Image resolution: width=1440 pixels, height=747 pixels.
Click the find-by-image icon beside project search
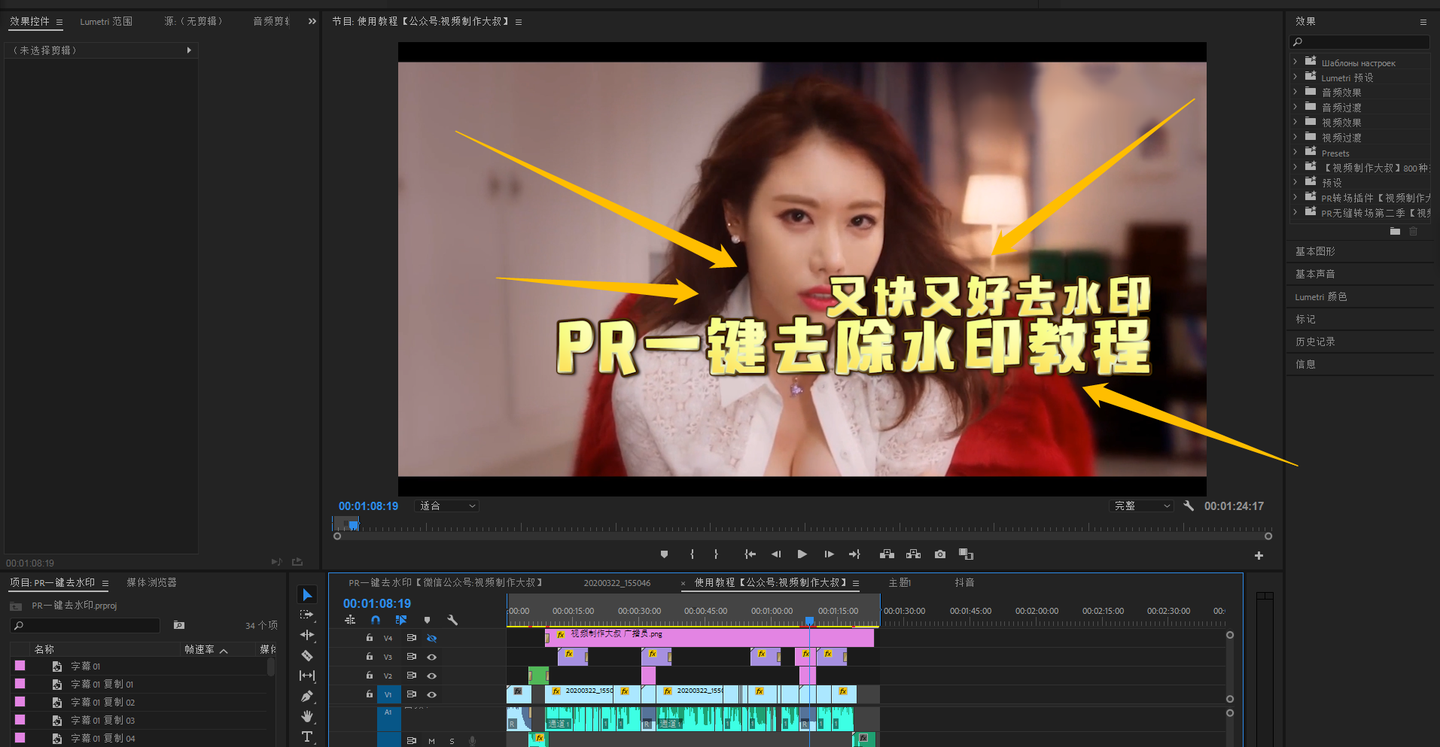(x=179, y=625)
